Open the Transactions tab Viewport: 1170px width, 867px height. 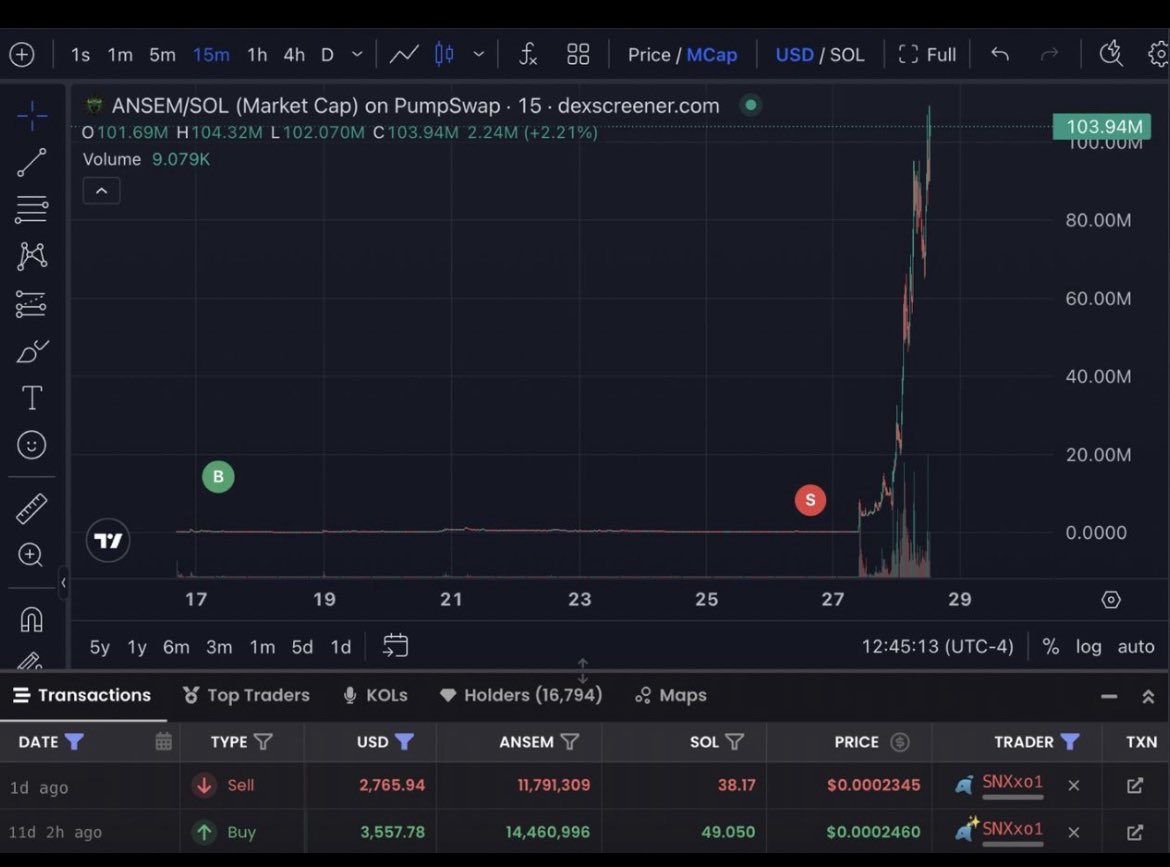point(82,695)
